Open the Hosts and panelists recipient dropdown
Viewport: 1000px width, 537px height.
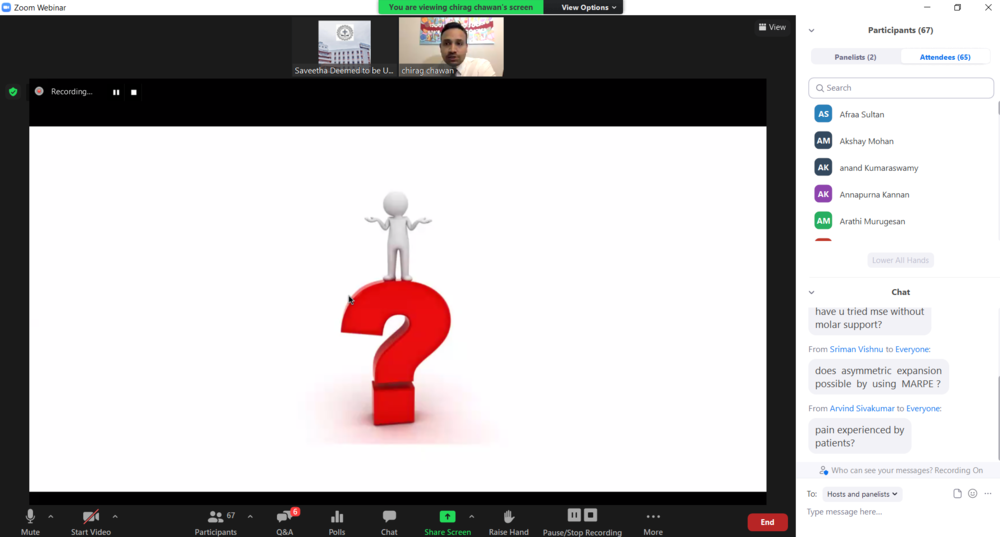click(x=862, y=494)
